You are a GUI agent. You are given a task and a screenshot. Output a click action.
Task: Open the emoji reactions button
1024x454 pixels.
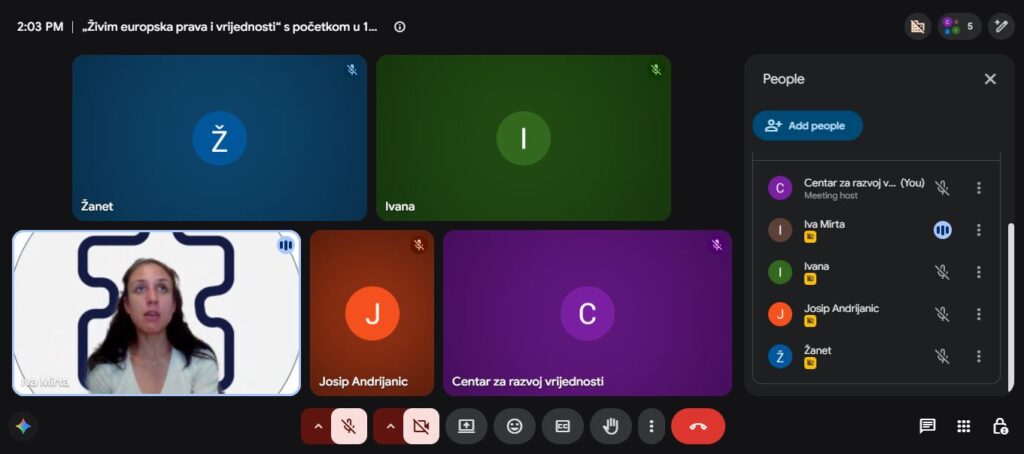pos(515,427)
